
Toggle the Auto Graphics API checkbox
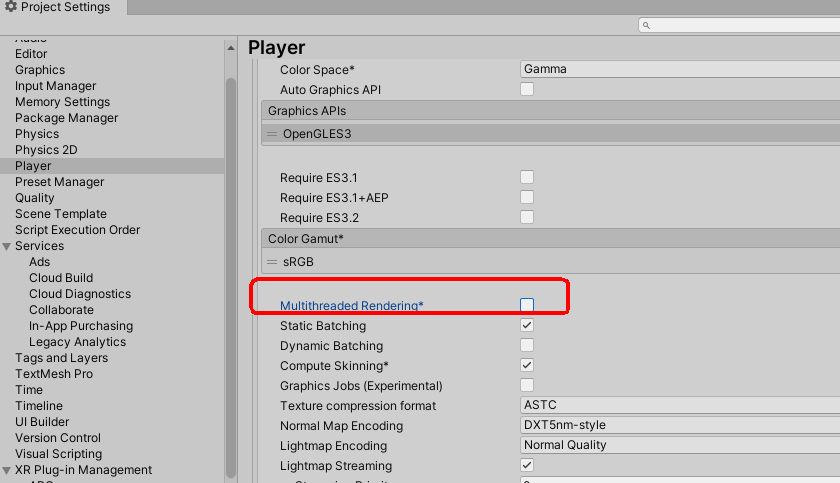[x=527, y=89]
